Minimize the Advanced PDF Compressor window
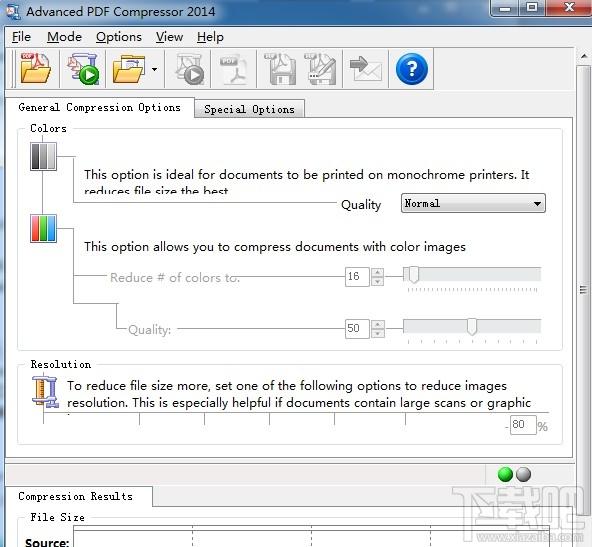 pyautogui.click(x=505, y=8)
